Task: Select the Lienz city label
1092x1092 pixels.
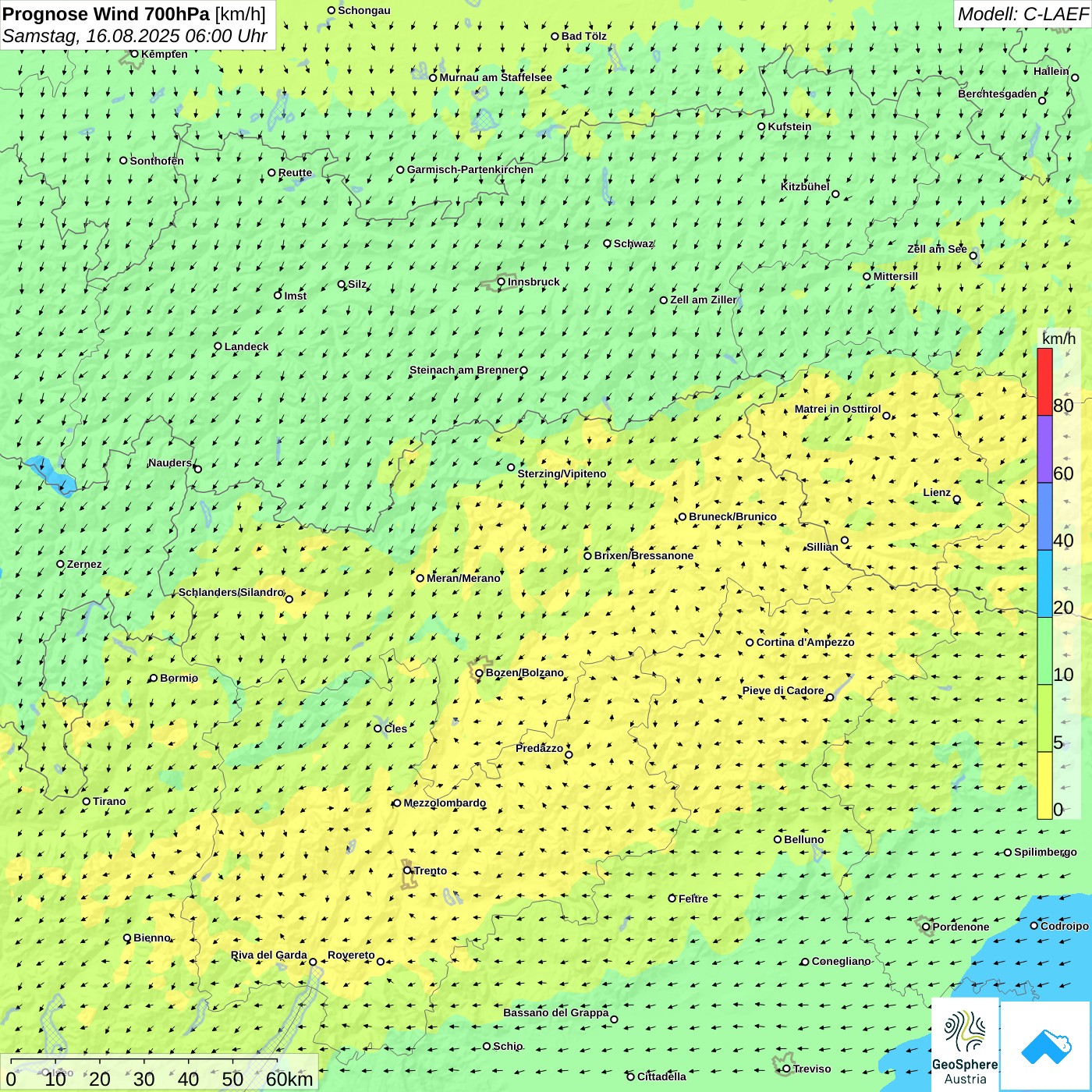Action: click(937, 492)
